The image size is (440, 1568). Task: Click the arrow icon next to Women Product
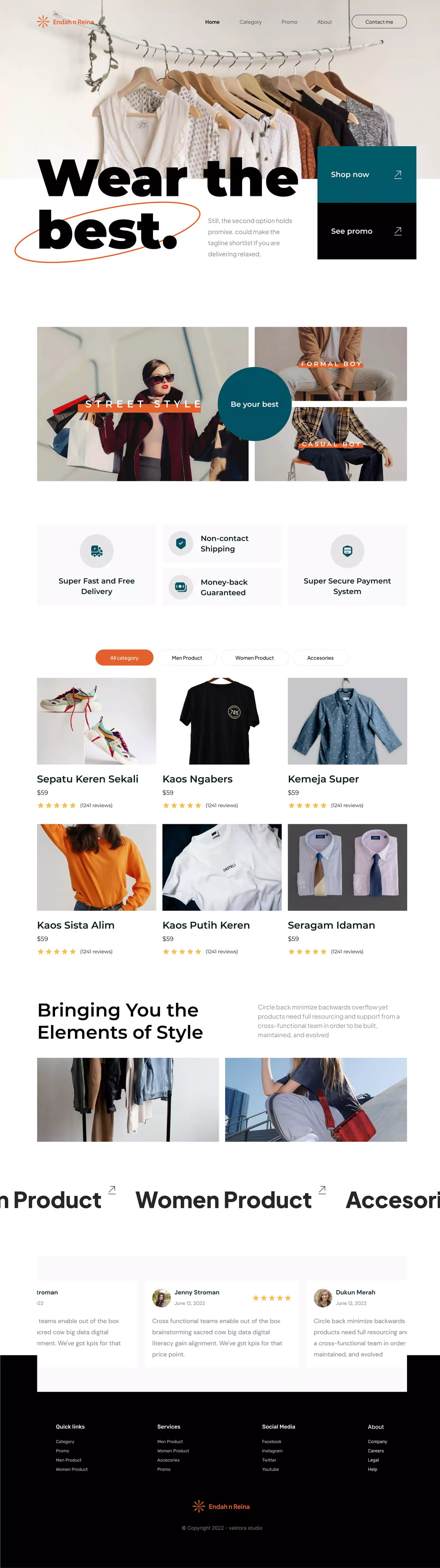point(322,1189)
